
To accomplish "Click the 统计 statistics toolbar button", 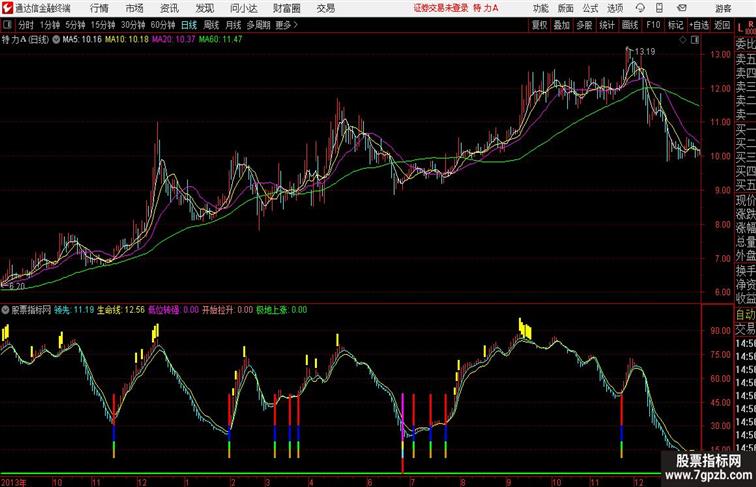I will pyautogui.click(x=607, y=25).
